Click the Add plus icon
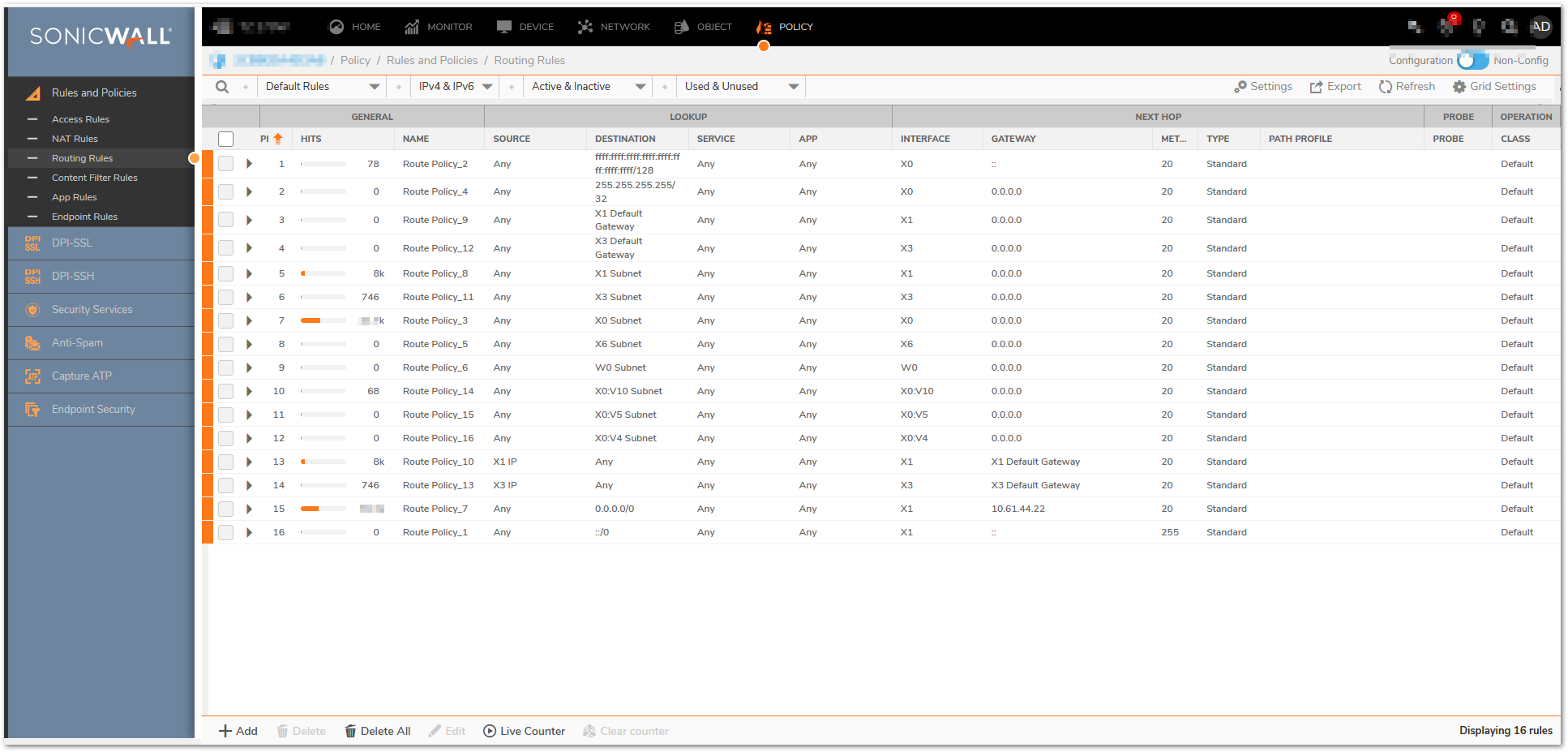 pyautogui.click(x=225, y=731)
